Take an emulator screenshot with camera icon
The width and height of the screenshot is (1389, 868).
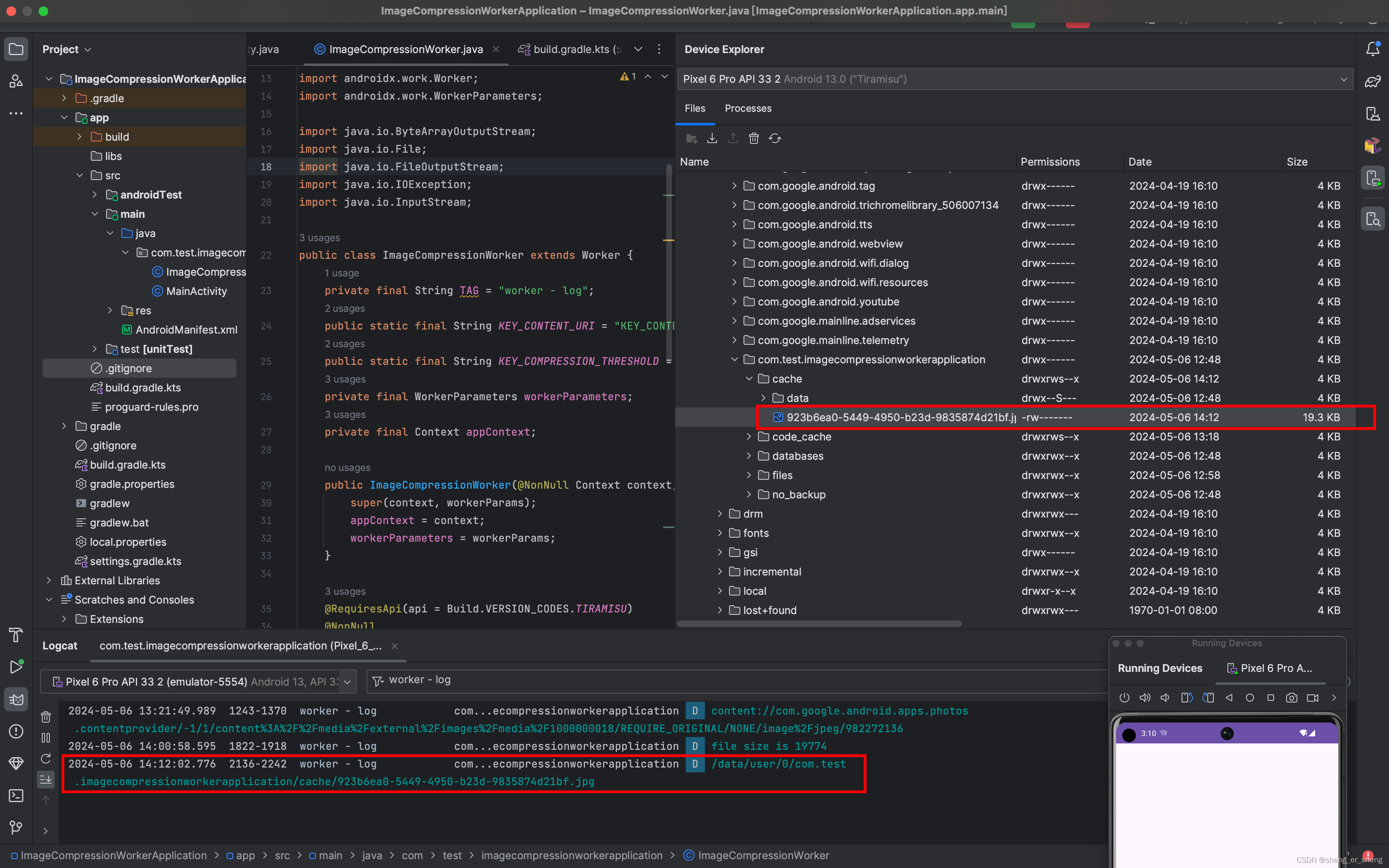coord(1291,698)
